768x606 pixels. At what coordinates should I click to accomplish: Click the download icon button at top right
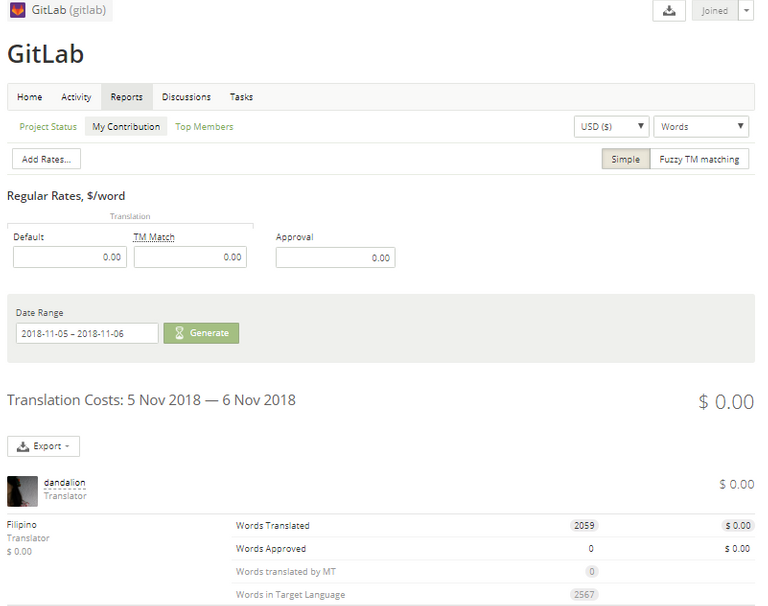(x=669, y=11)
